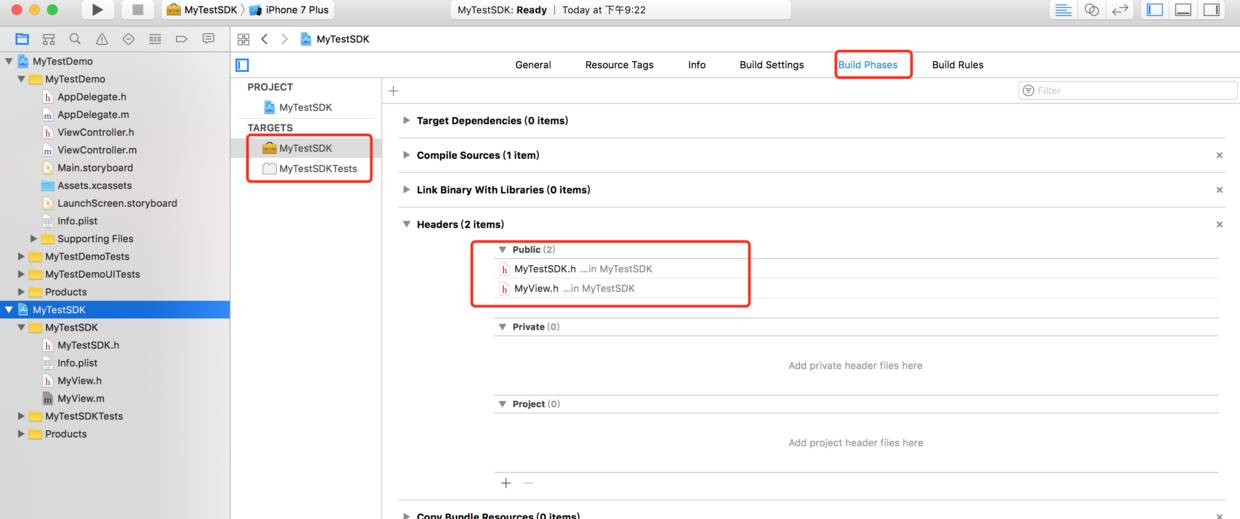Open the find navigator magnifier

click(75, 39)
